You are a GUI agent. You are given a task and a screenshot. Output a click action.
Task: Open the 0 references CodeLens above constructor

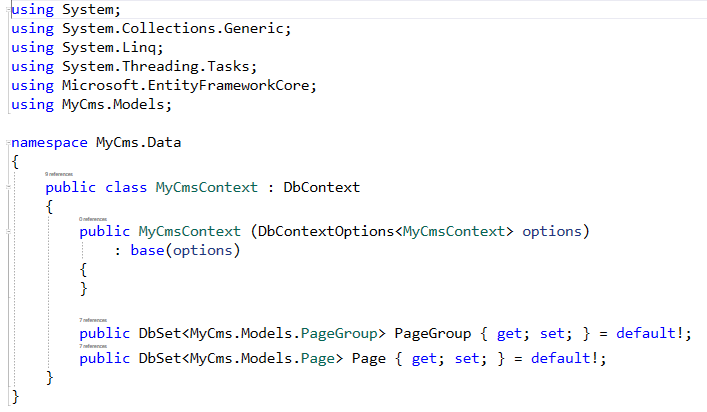[x=93, y=218]
